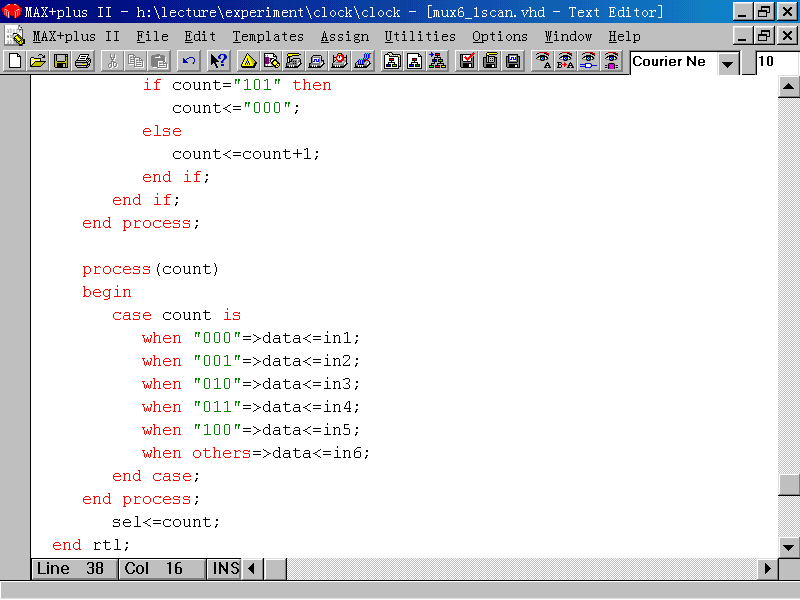
Task: Click the Col 16 status field
Action: tap(162, 568)
